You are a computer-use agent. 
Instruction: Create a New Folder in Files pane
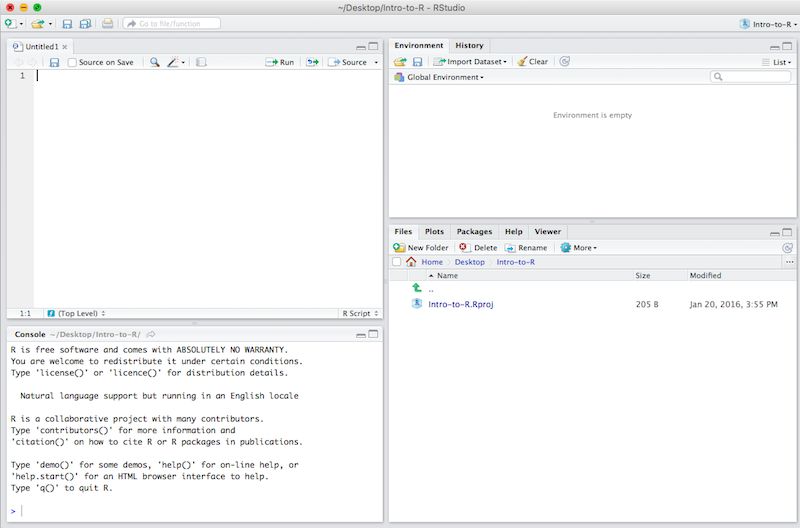421,247
